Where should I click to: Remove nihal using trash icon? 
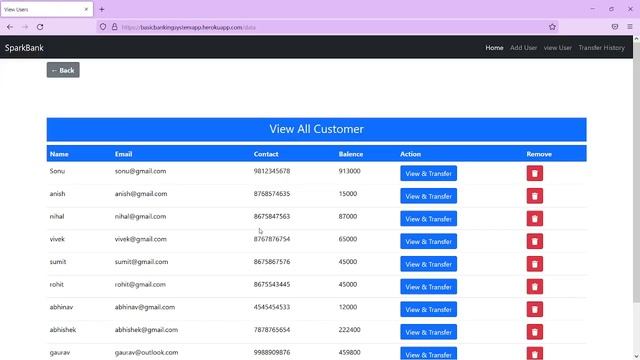tap(535, 219)
